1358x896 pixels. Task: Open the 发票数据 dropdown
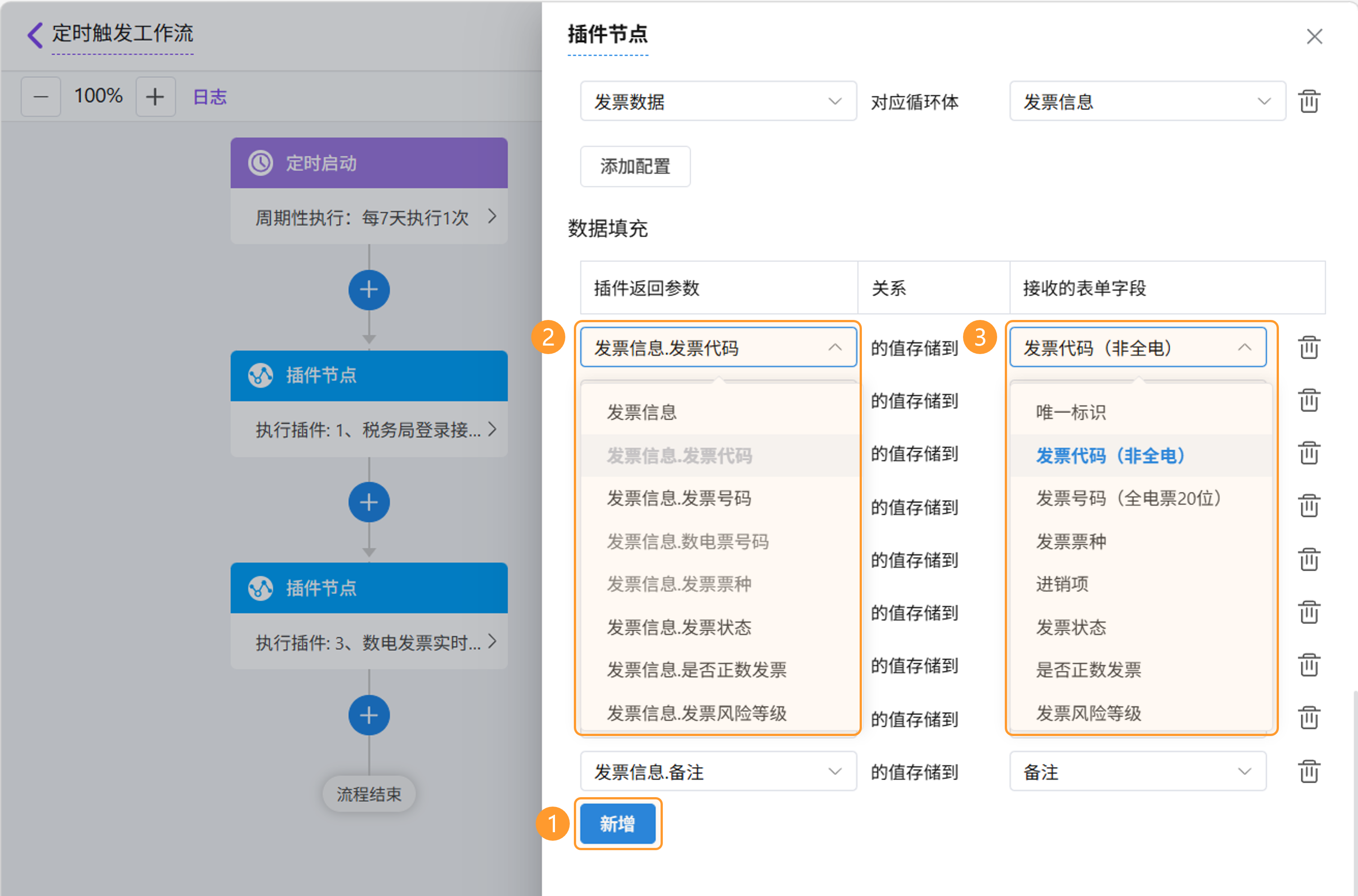click(x=718, y=102)
